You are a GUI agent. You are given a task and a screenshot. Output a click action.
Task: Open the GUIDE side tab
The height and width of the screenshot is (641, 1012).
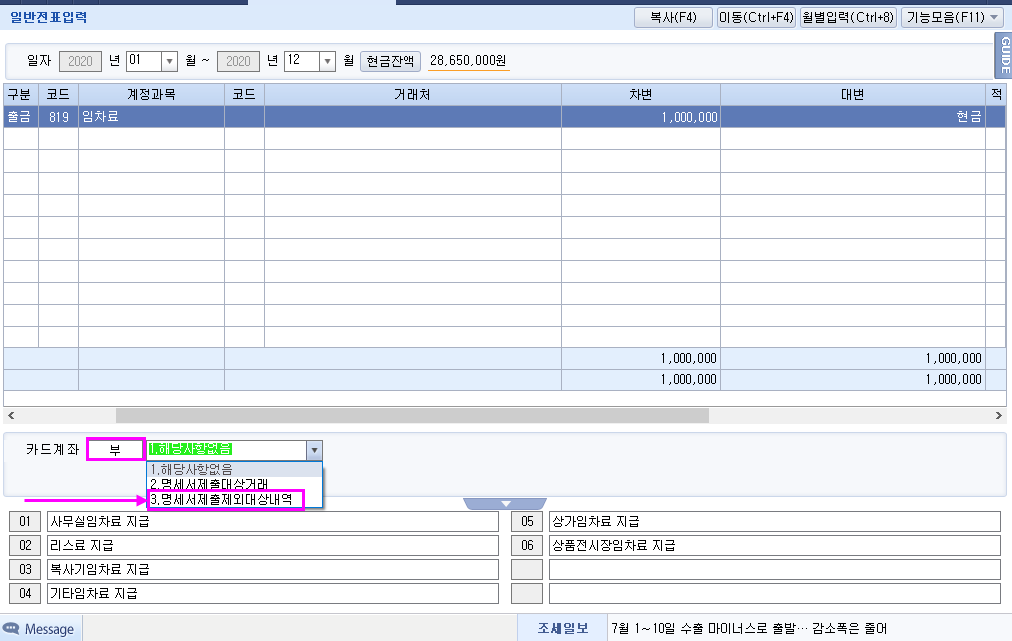tap(1004, 55)
